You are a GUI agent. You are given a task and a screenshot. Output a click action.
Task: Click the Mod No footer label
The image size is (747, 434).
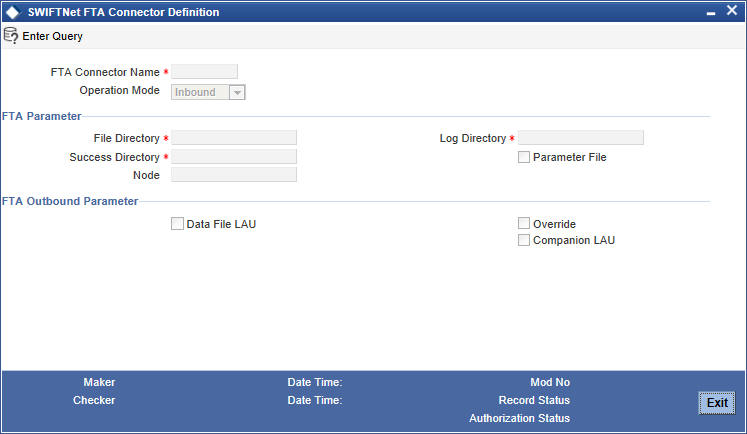coord(550,382)
